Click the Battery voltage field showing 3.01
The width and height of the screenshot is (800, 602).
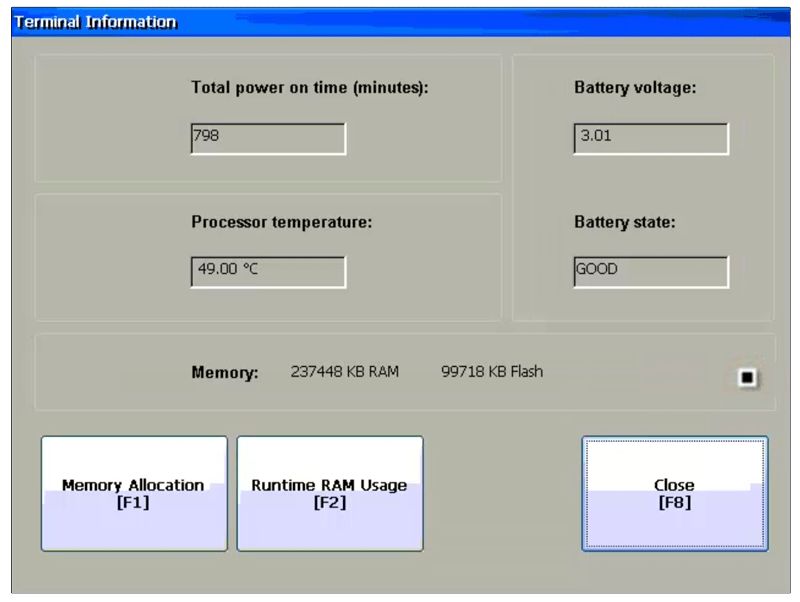coord(650,138)
